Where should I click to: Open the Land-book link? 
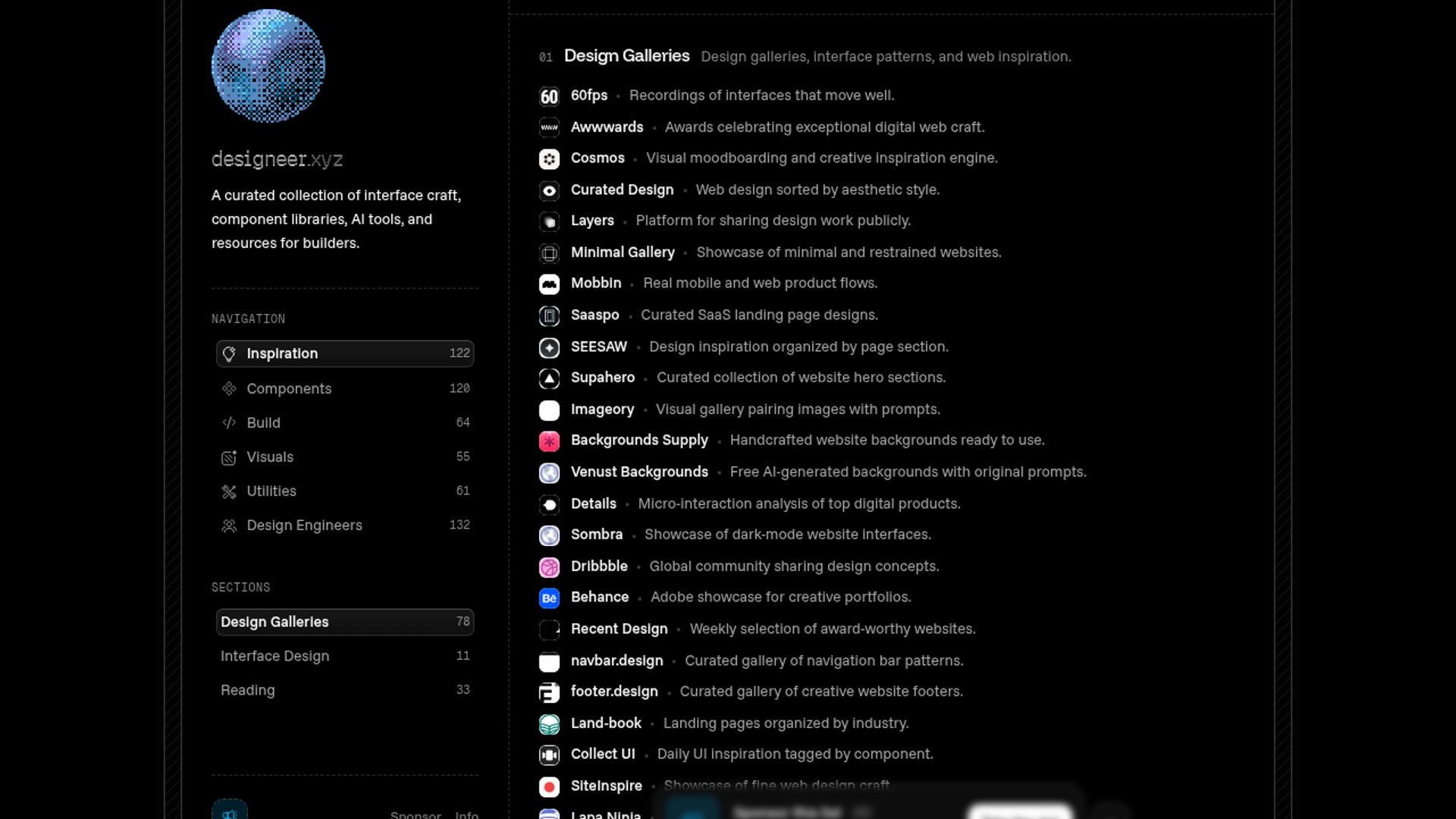tap(606, 723)
